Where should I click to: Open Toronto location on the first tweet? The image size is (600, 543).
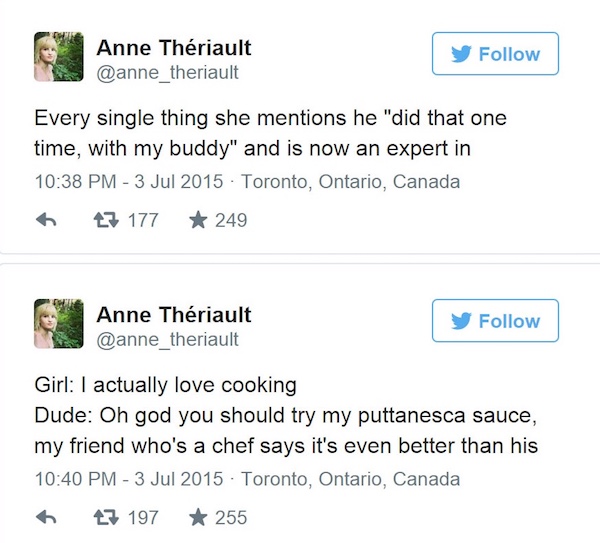click(351, 181)
